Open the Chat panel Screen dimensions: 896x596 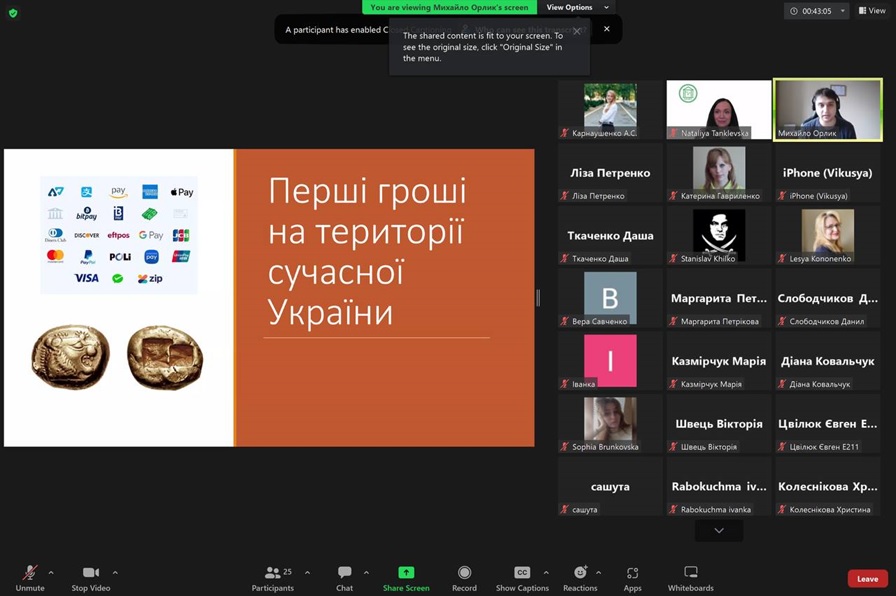point(345,578)
